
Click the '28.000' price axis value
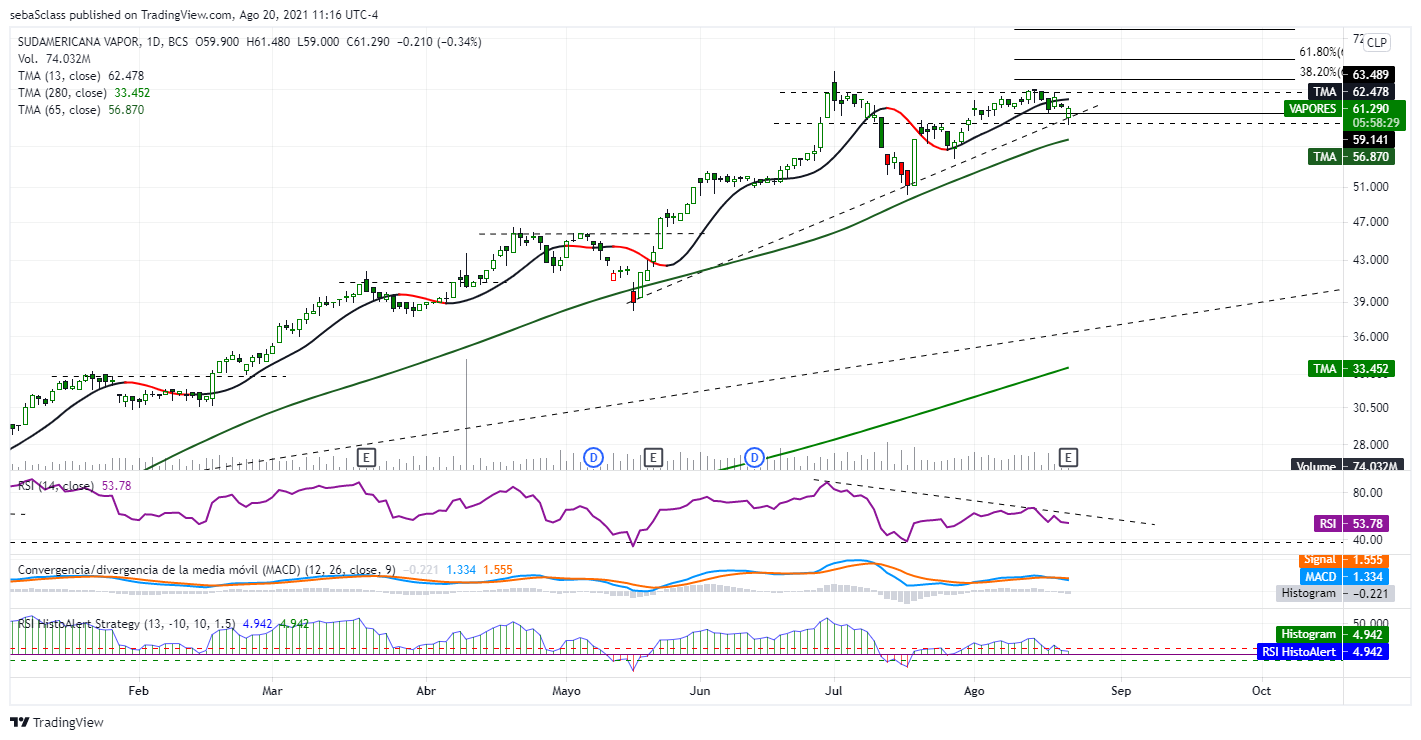(1372, 445)
